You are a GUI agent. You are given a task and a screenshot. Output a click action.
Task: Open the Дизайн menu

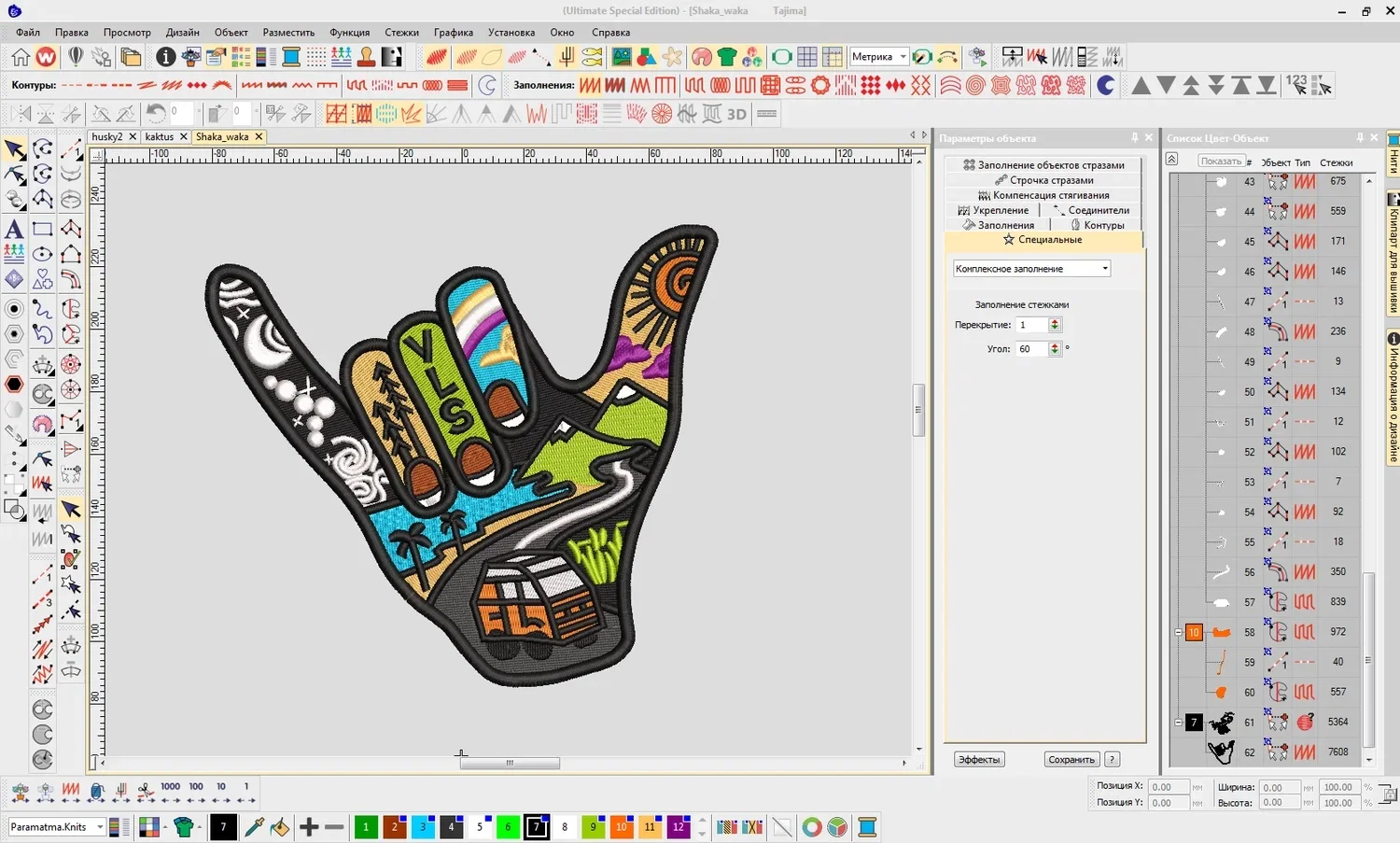(x=183, y=32)
